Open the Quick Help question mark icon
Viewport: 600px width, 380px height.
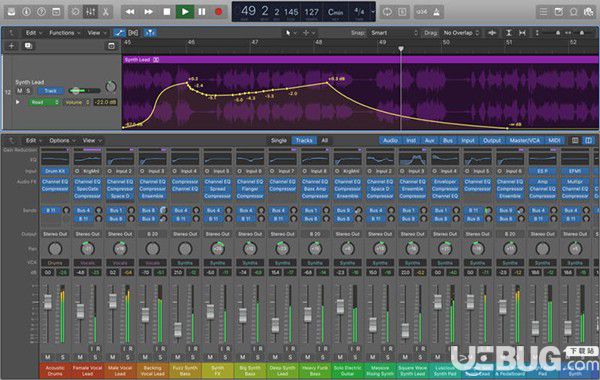(x=41, y=12)
